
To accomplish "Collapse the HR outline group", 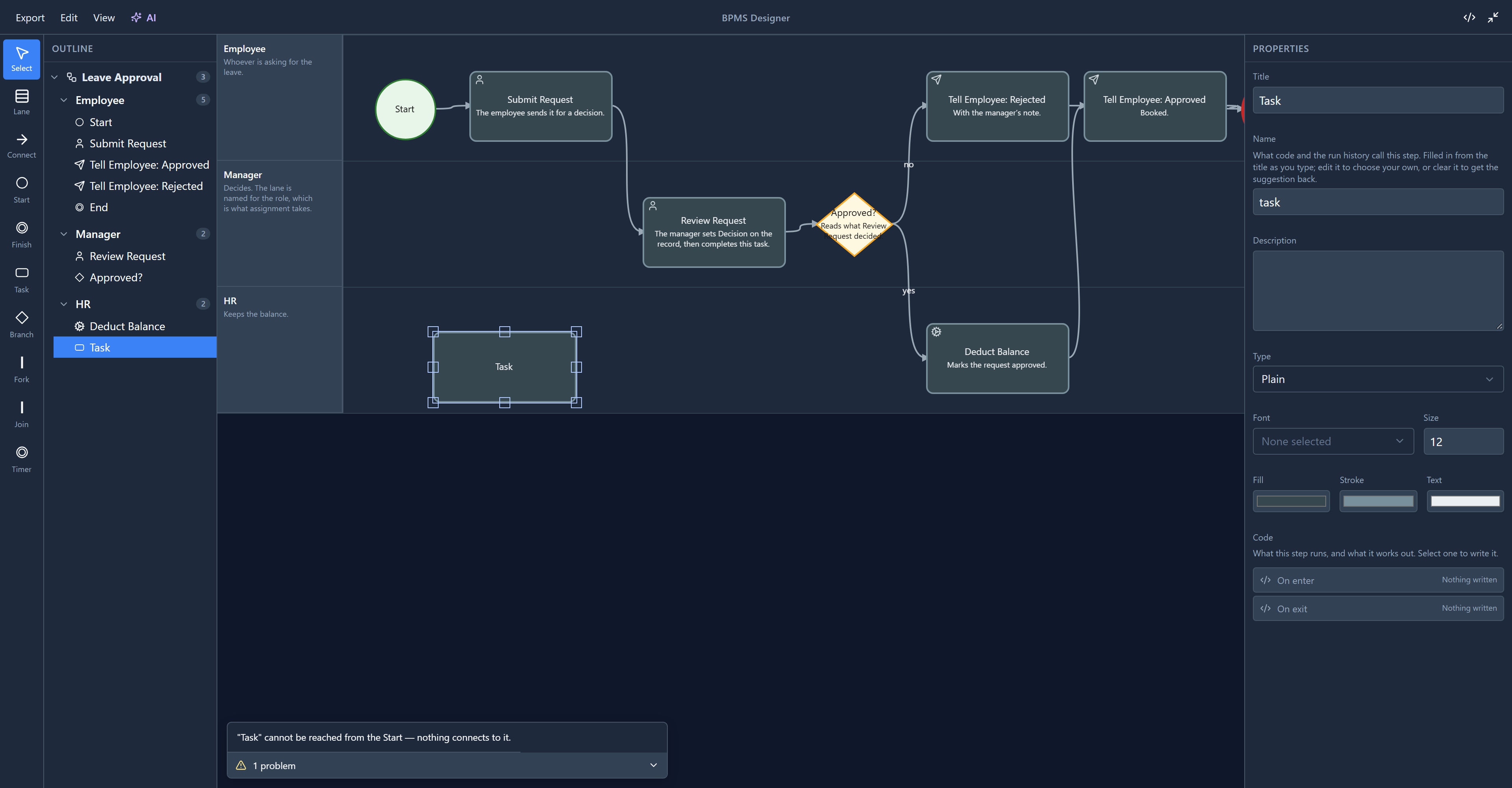I will [x=64, y=303].
